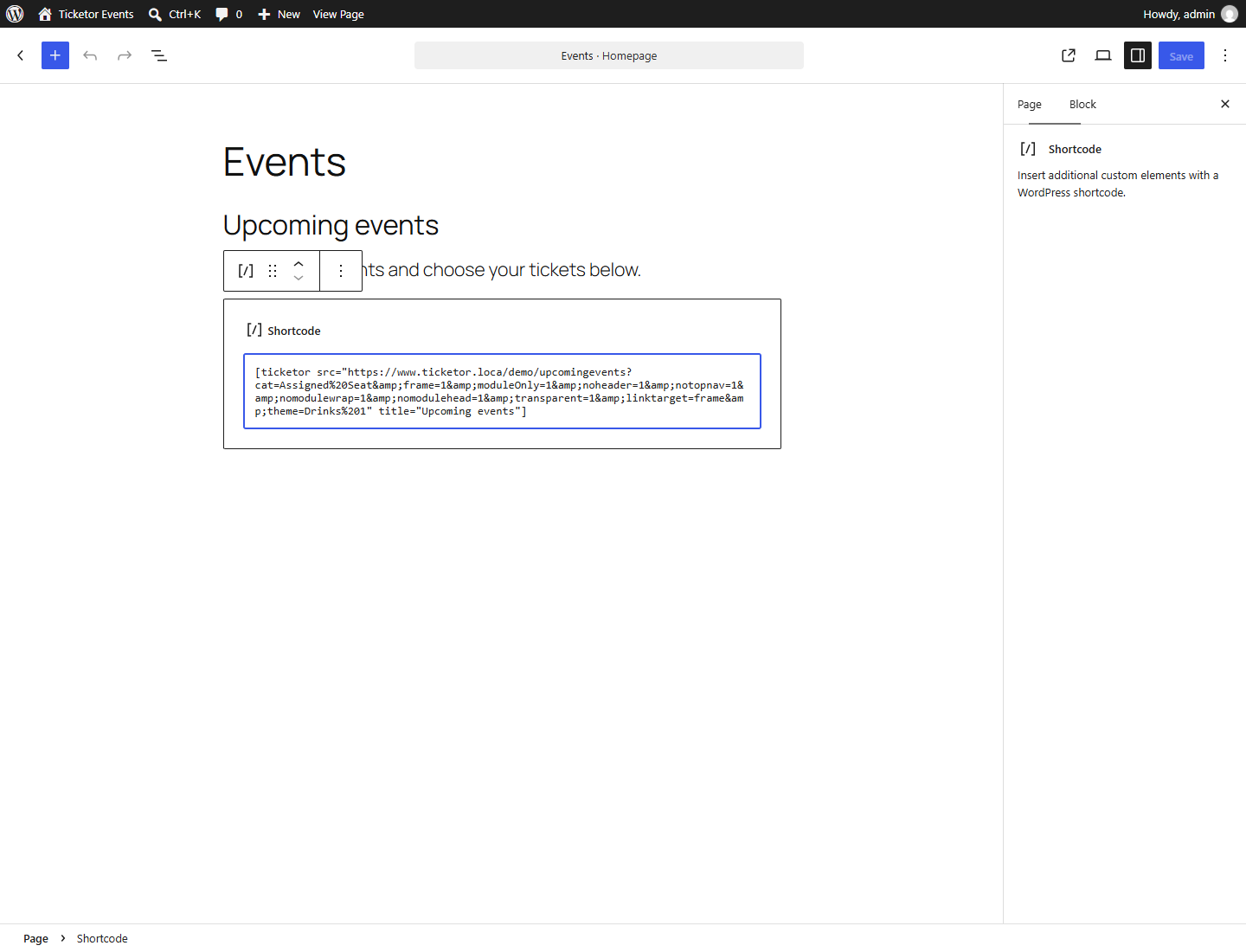Open comments count in admin bar
1246x952 pixels.
click(228, 14)
